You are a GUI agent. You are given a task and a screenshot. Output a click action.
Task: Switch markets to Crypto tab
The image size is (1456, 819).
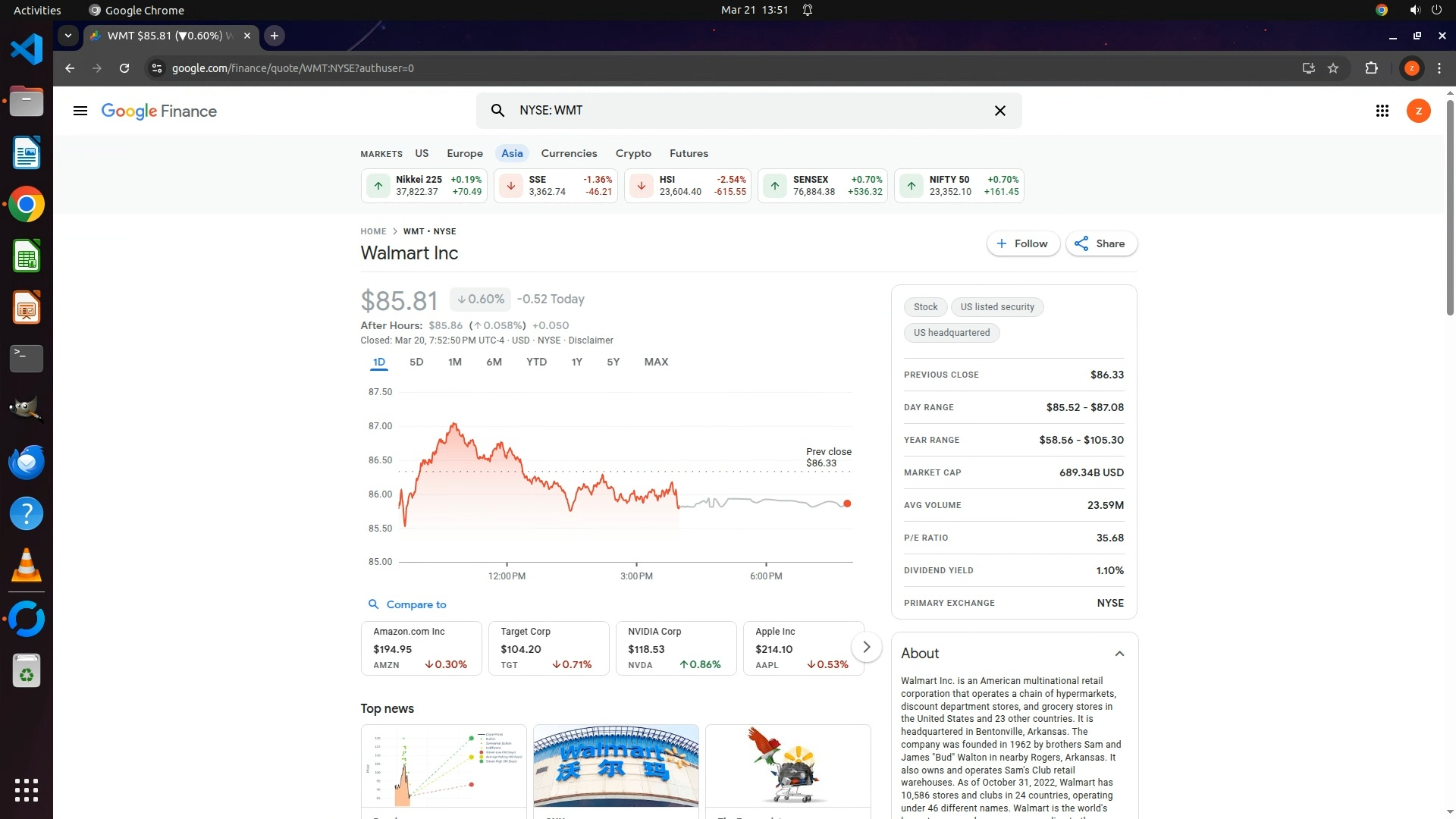[x=633, y=153]
